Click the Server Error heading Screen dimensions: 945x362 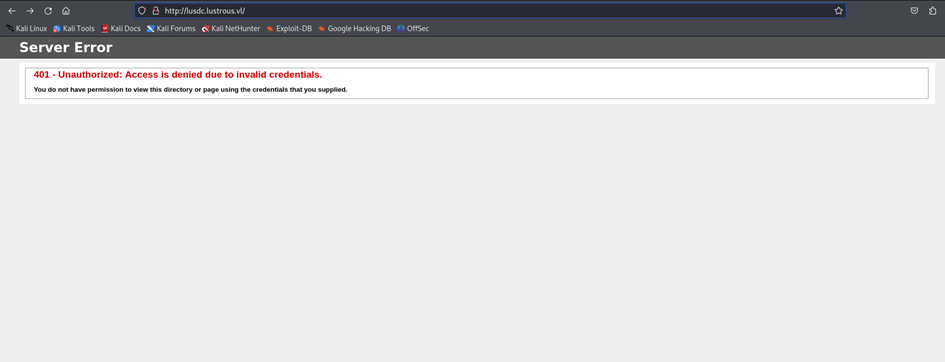coord(66,48)
